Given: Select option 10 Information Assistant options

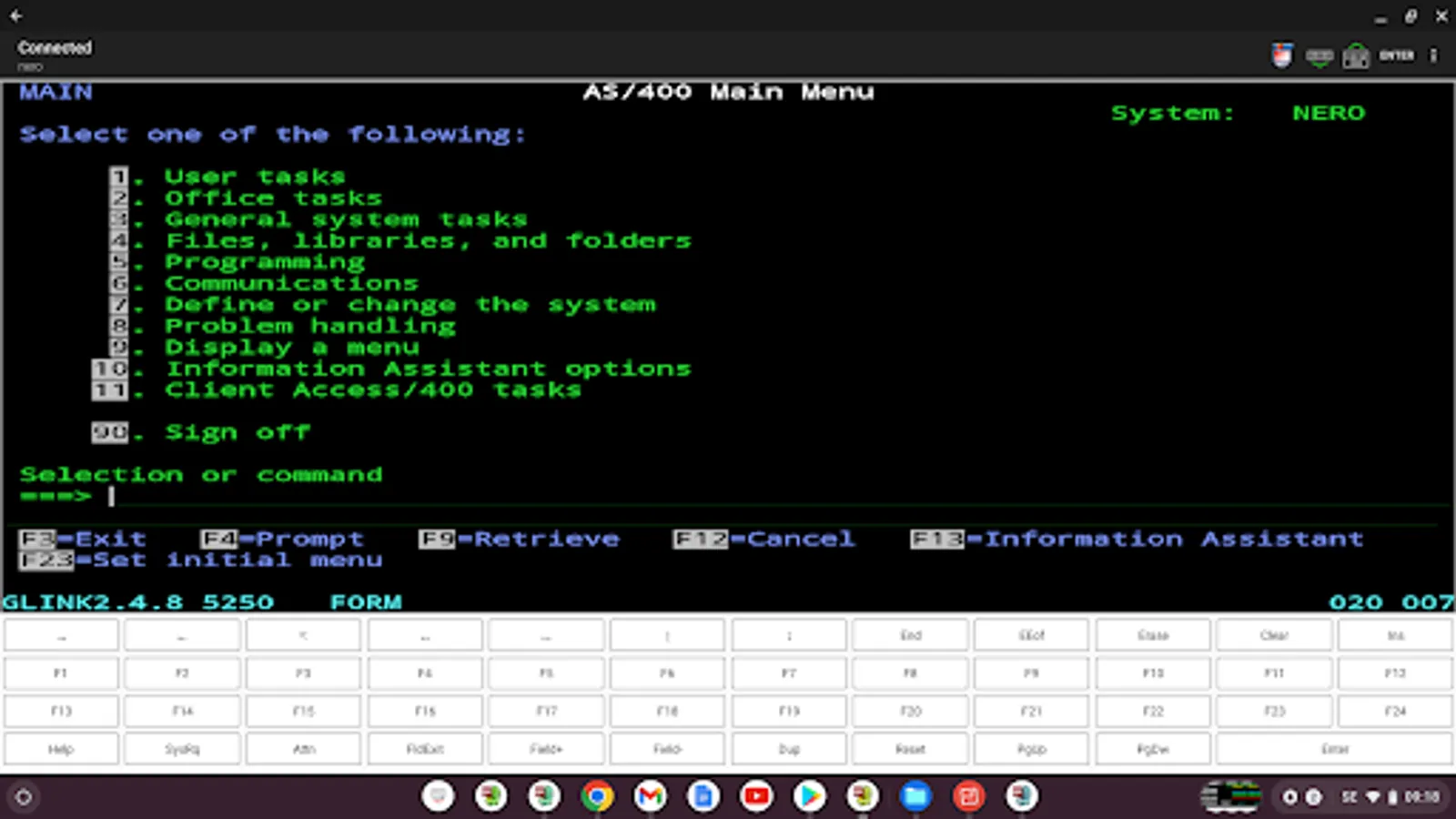Looking at the screenshot, I should click(x=391, y=369).
